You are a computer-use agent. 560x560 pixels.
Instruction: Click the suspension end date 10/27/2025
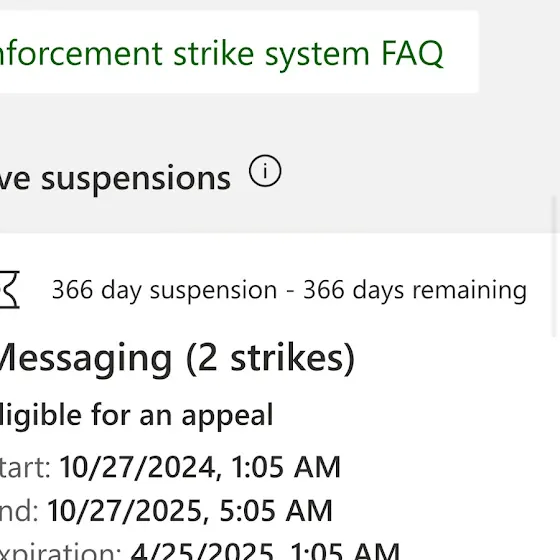[x=125, y=511]
